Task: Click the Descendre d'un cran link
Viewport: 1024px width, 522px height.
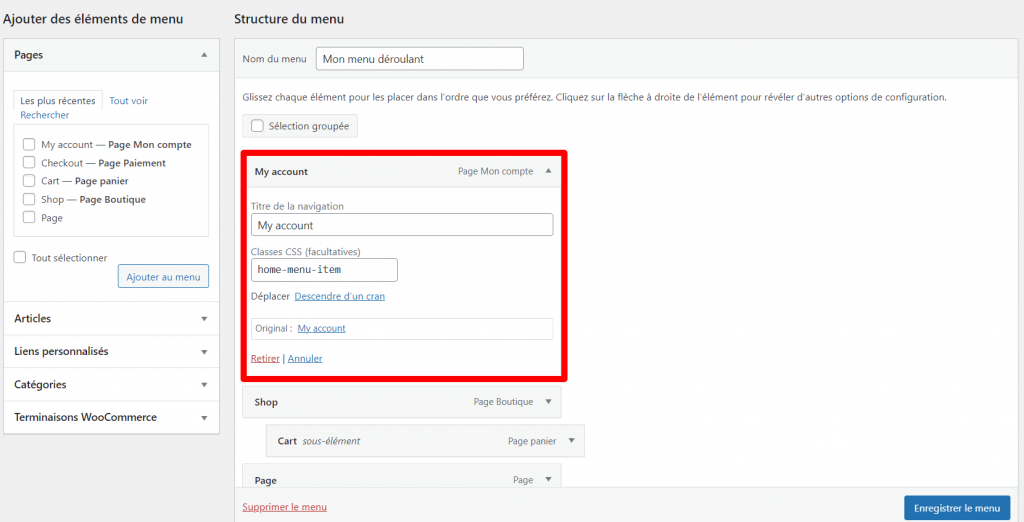Action: point(339,296)
